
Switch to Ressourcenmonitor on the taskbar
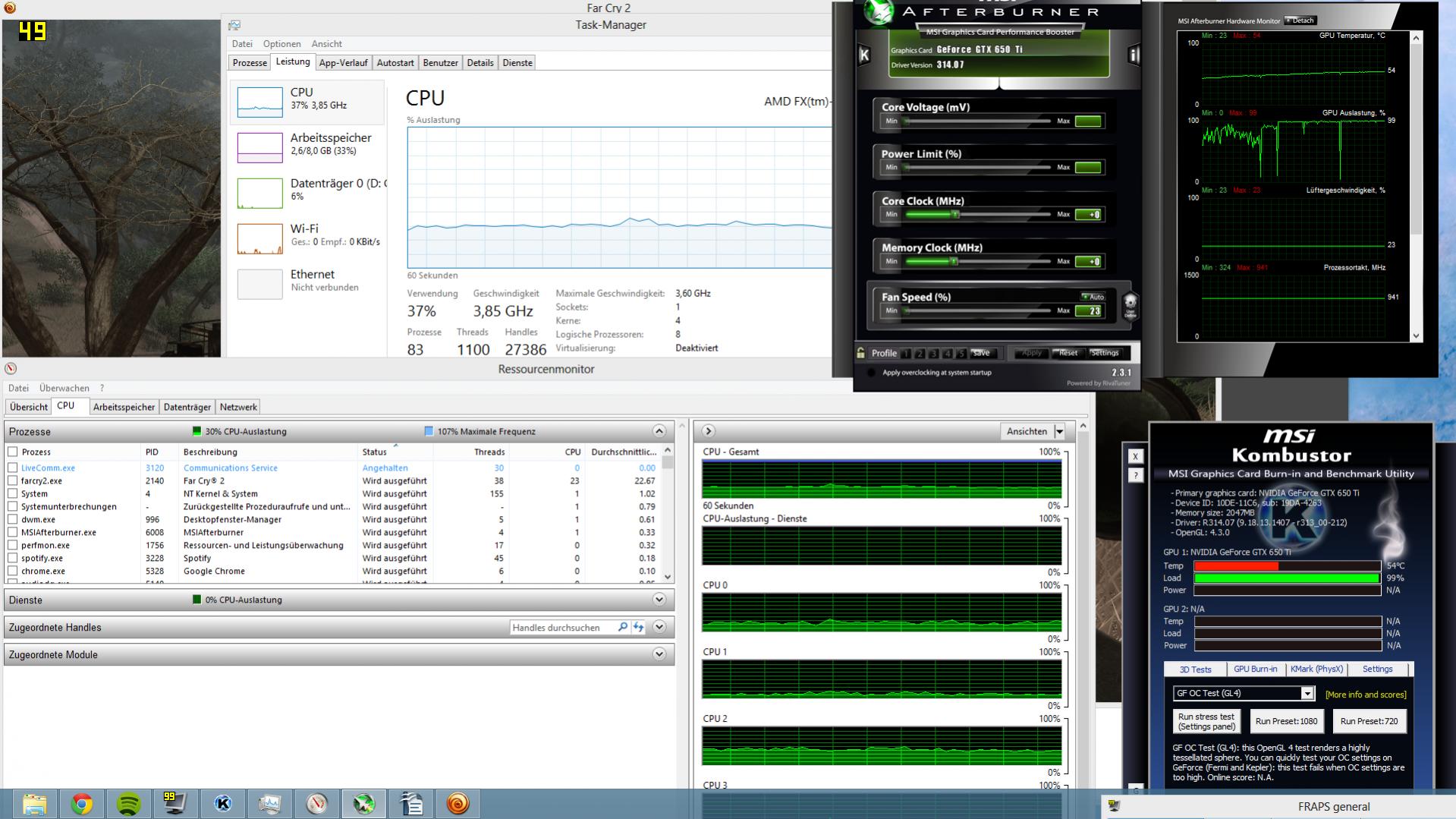click(316, 804)
